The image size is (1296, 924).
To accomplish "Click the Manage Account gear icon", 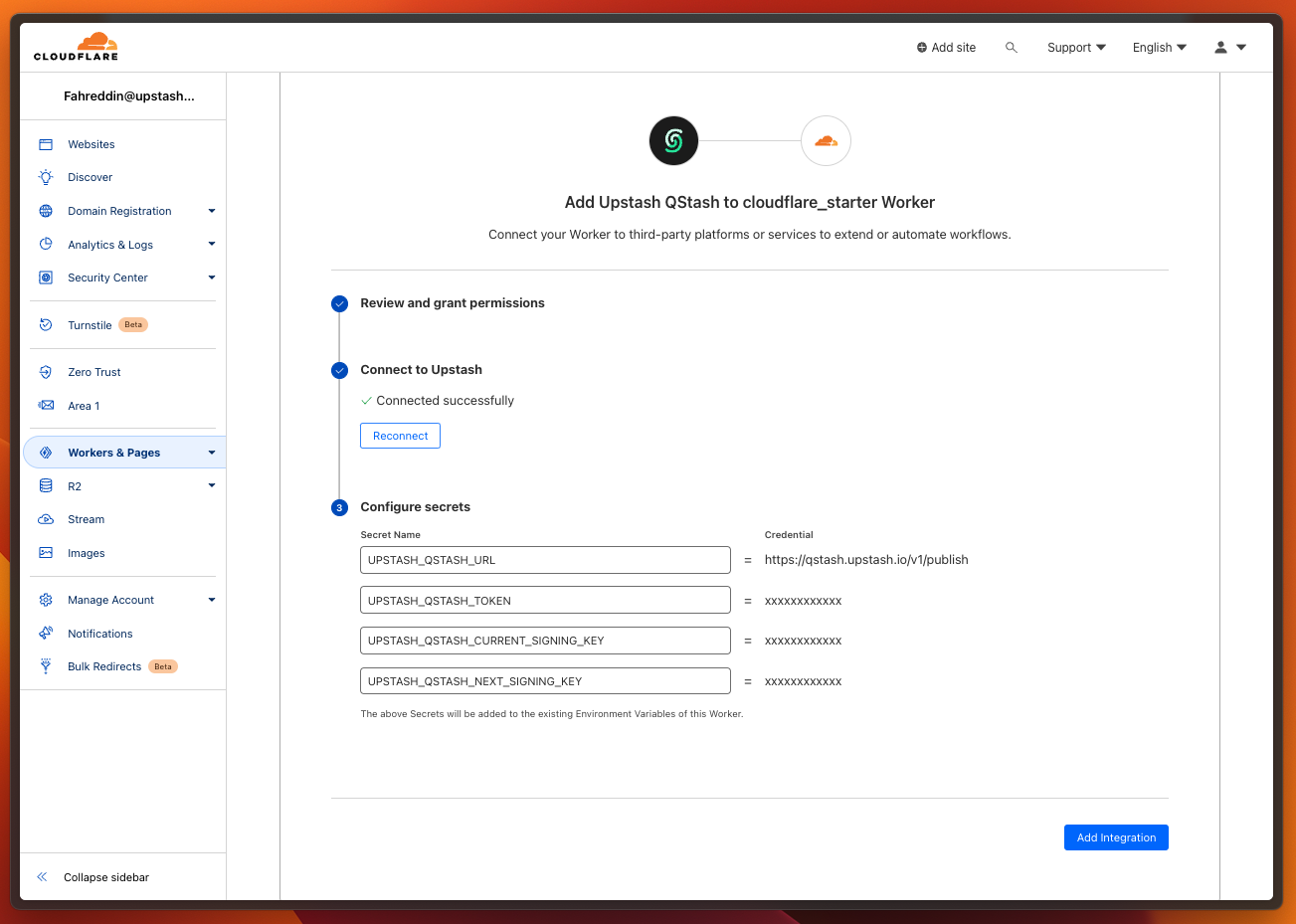I will click(x=46, y=600).
